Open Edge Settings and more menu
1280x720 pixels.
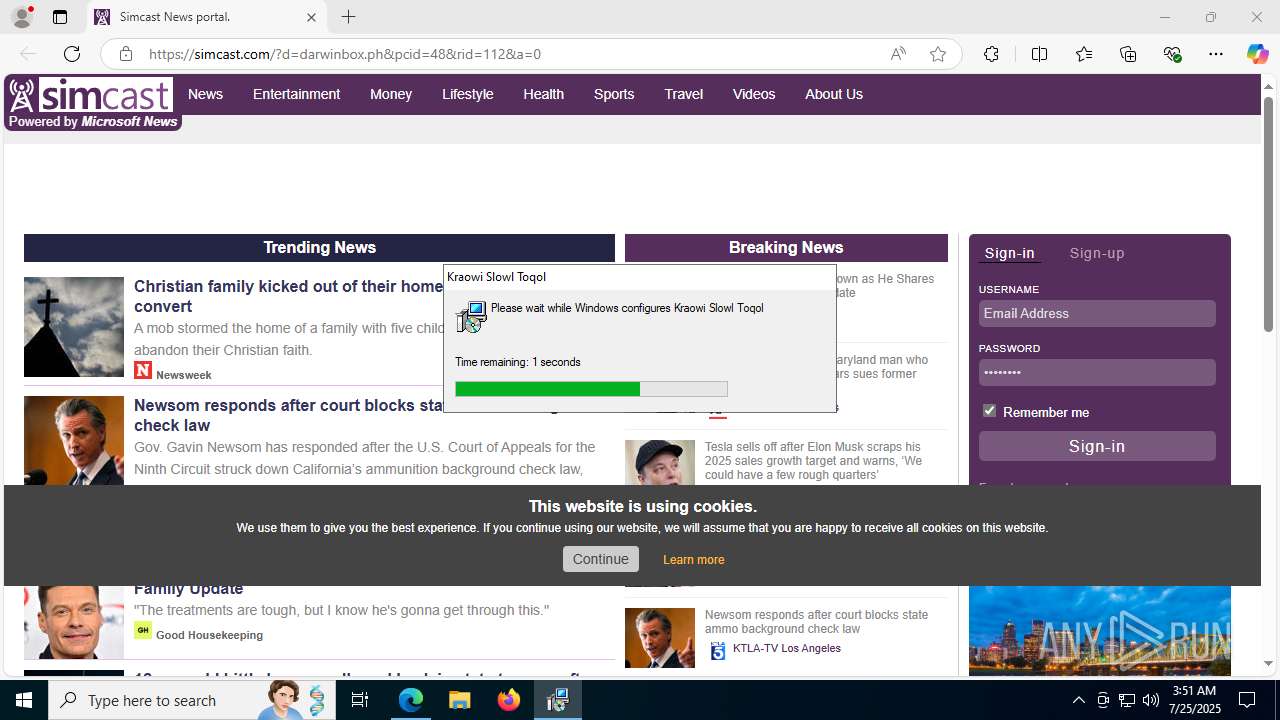pyautogui.click(x=1216, y=54)
